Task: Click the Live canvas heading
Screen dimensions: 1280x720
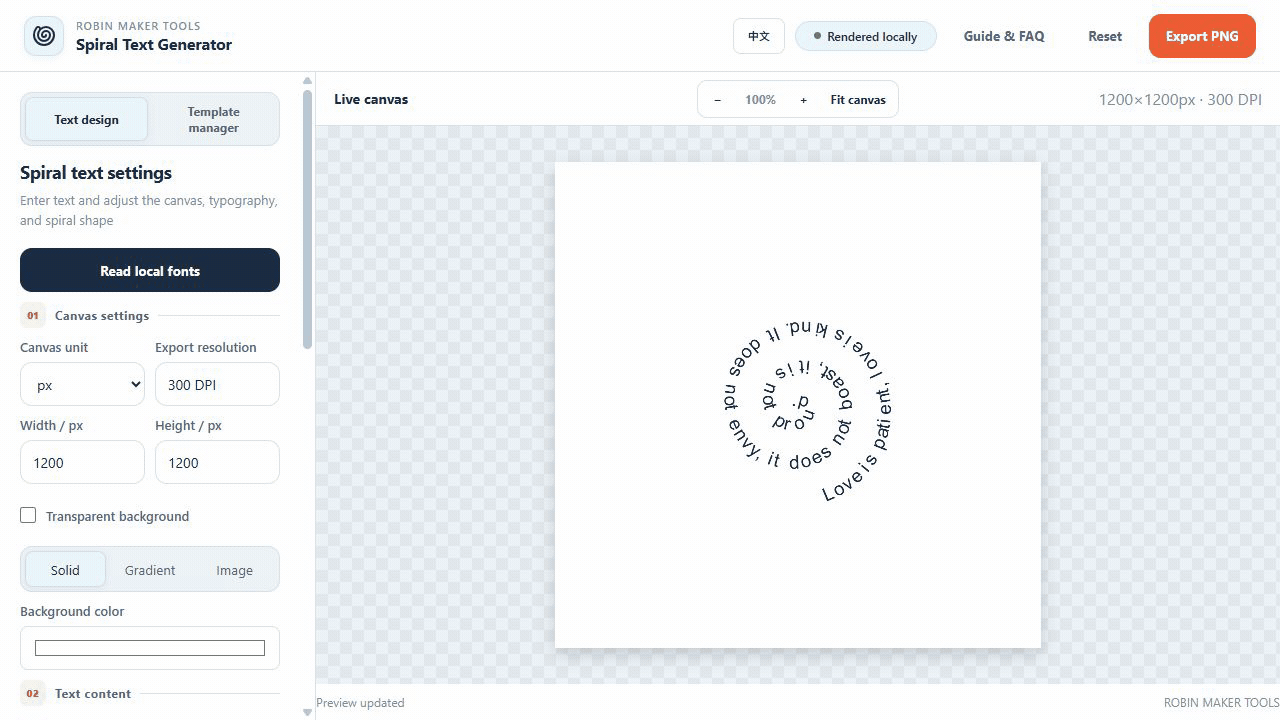Action: coord(371,99)
